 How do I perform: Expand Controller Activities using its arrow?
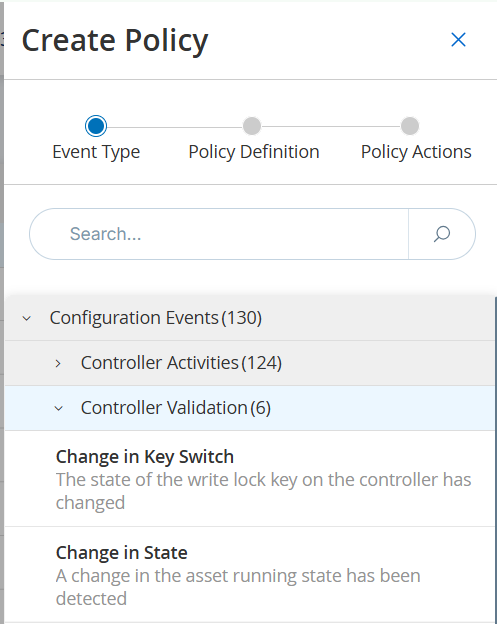pos(58,363)
